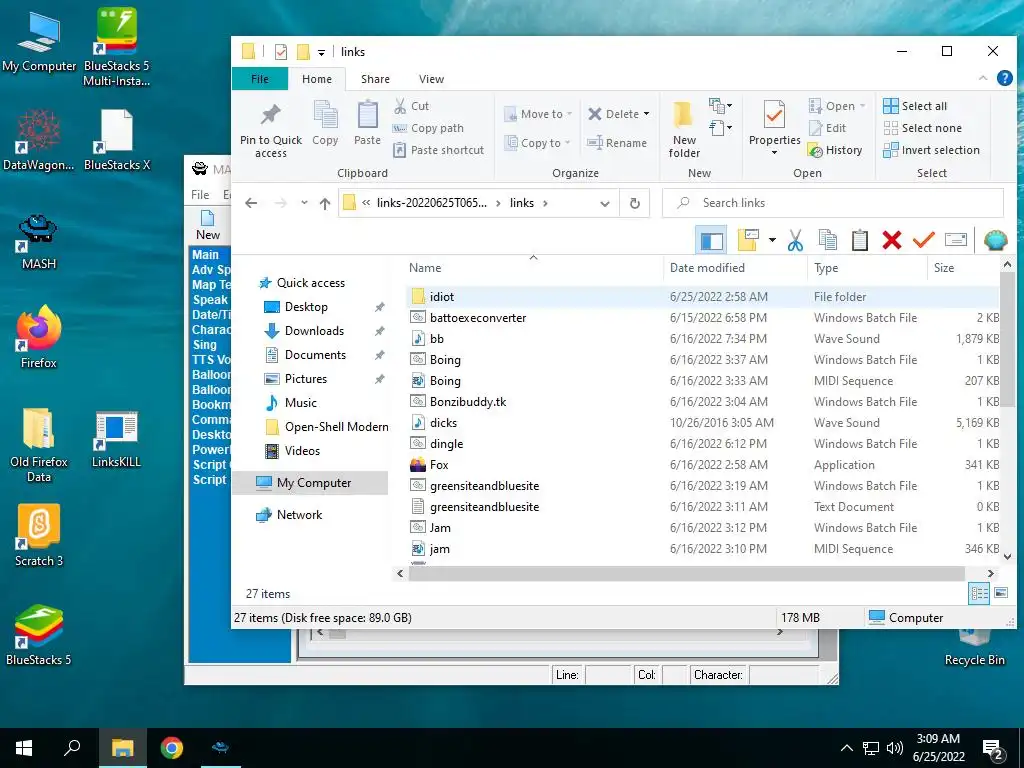Click Edit in Open group

pyautogui.click(x=827, y=128)
